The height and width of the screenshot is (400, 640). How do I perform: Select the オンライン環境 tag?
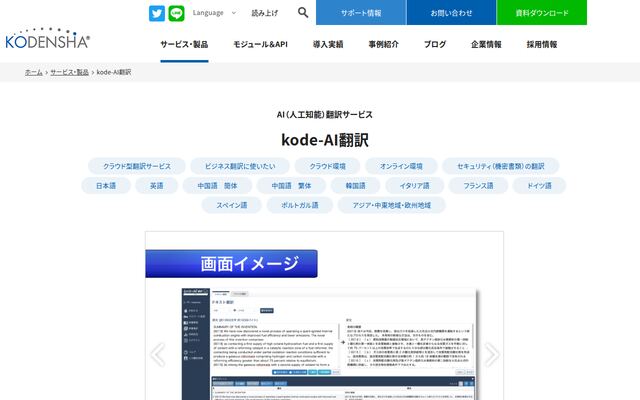click(401, 166)
